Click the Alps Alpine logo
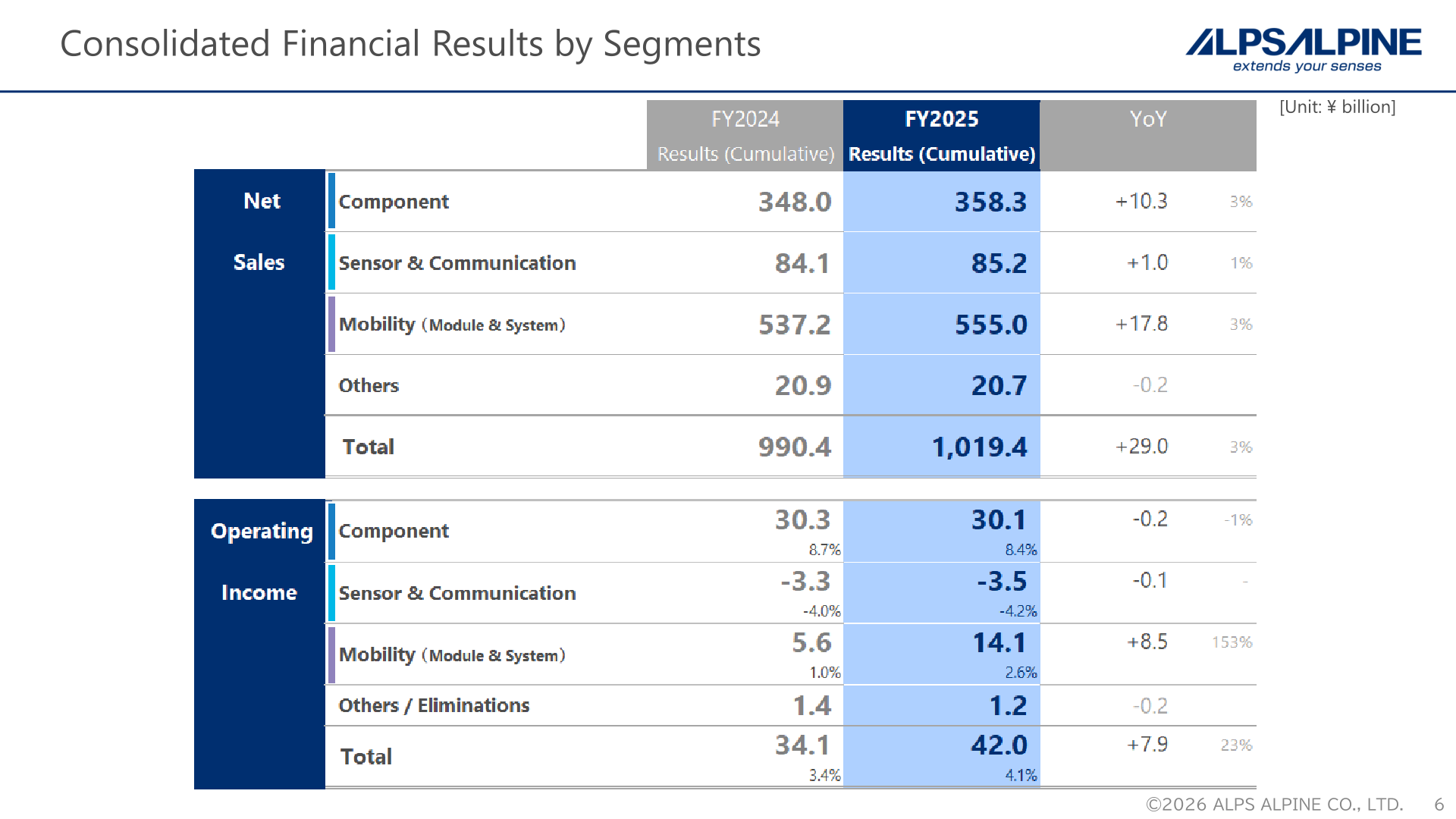This screenshot has height=819, width=1456. tap(1304, 50)
